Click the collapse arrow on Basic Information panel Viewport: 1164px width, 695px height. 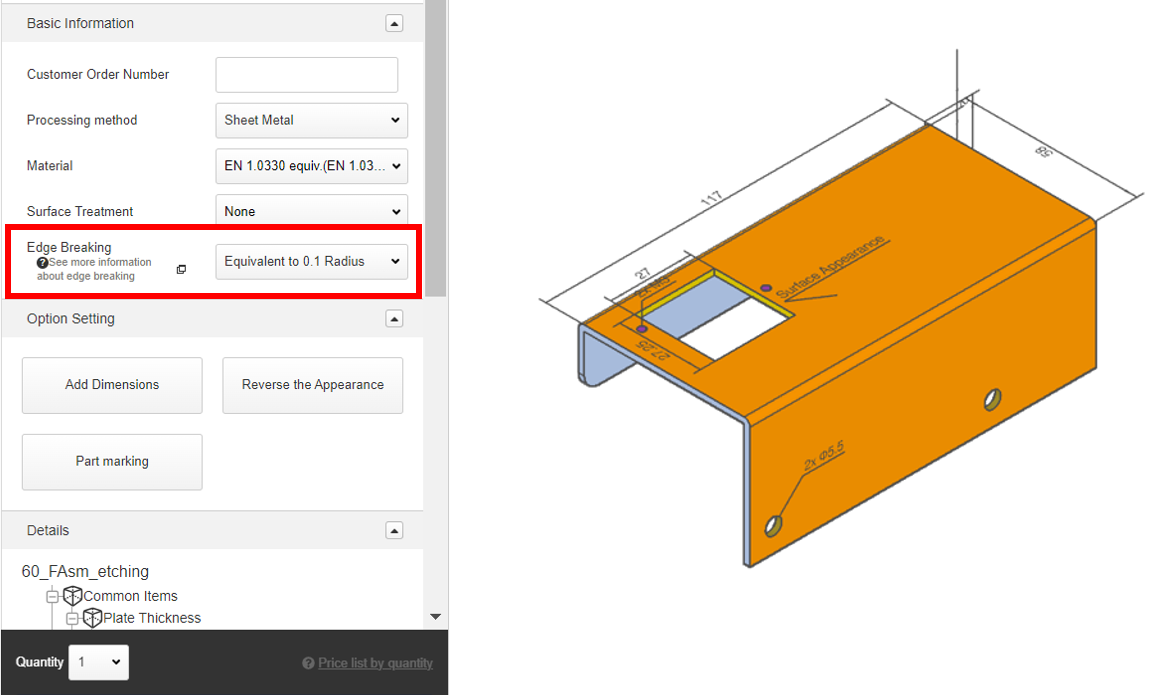[x=394, y=22]
